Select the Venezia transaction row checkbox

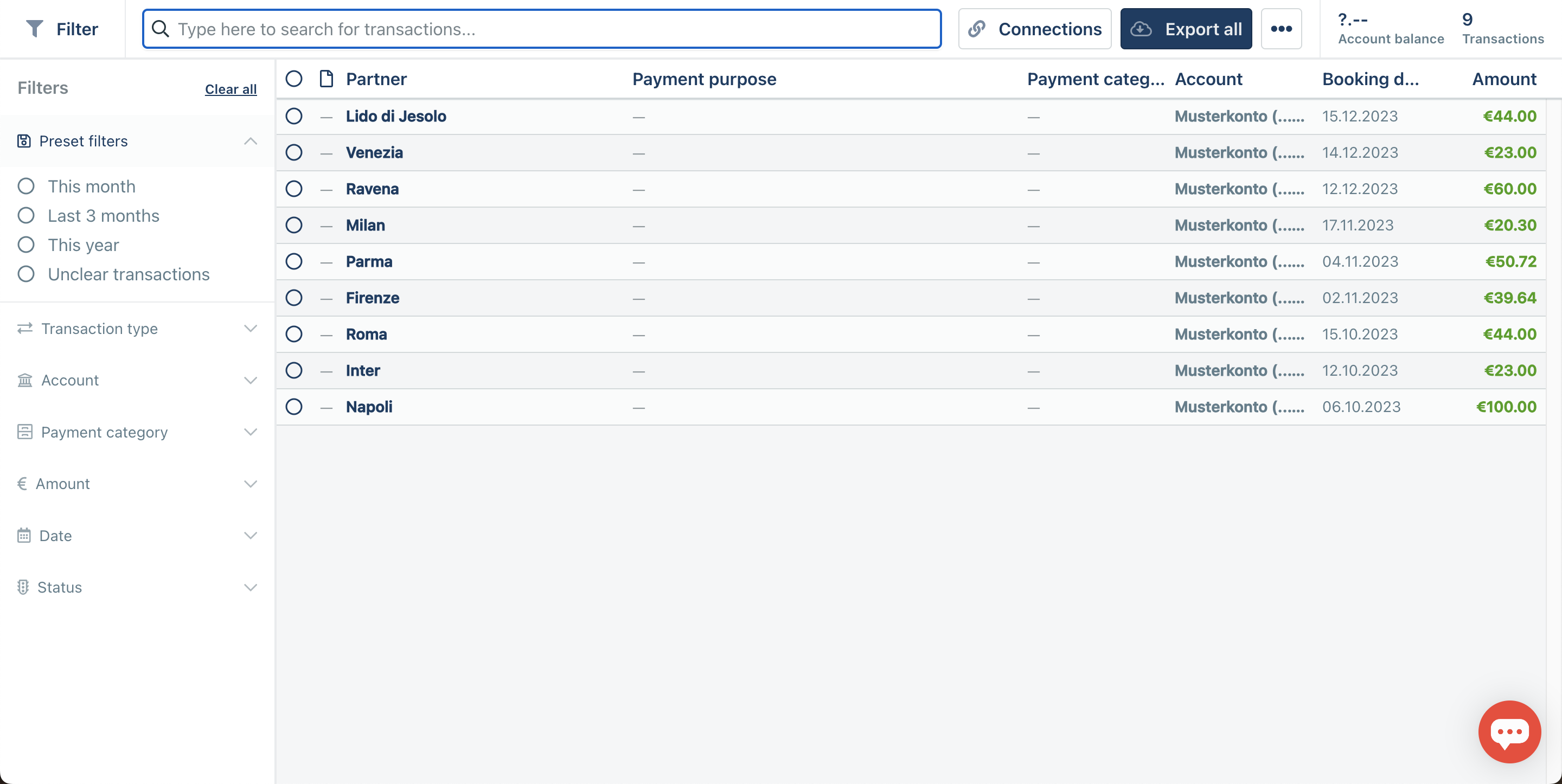(293, 152)
